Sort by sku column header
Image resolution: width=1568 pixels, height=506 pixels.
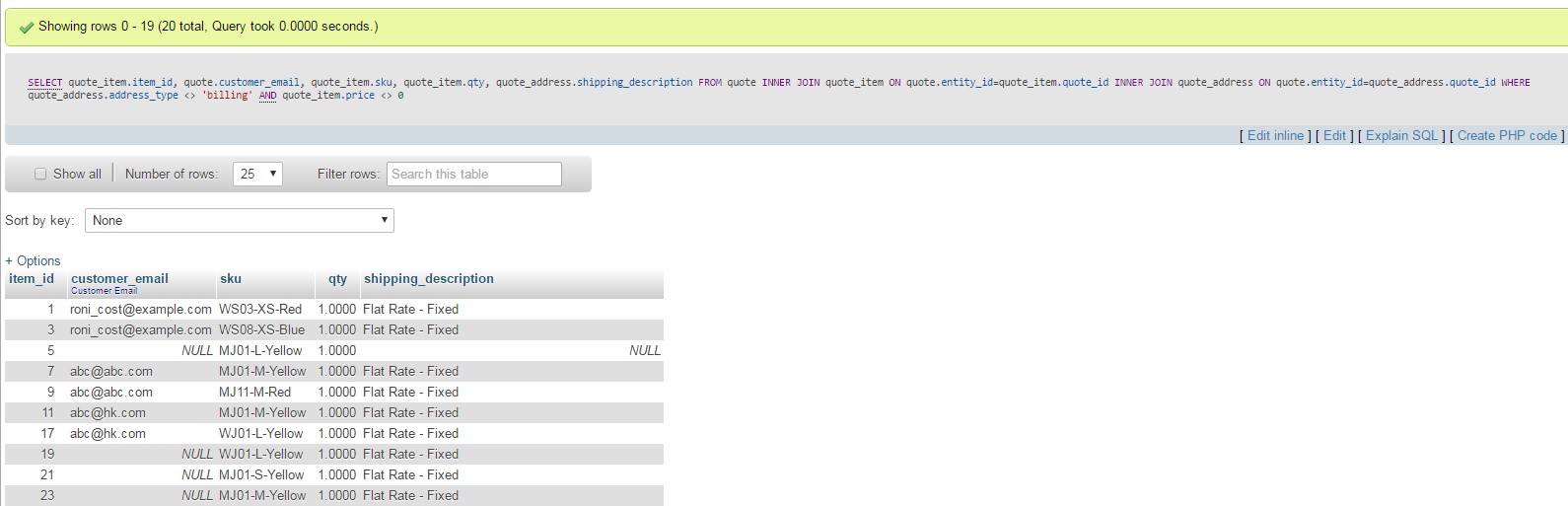click(231, 279)
